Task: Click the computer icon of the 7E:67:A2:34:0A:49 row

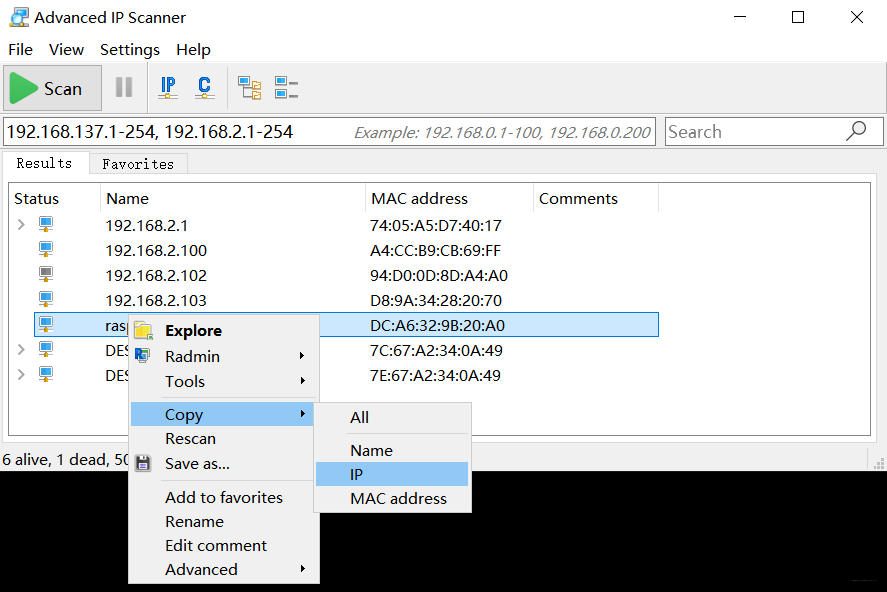Action: point(46,374)
